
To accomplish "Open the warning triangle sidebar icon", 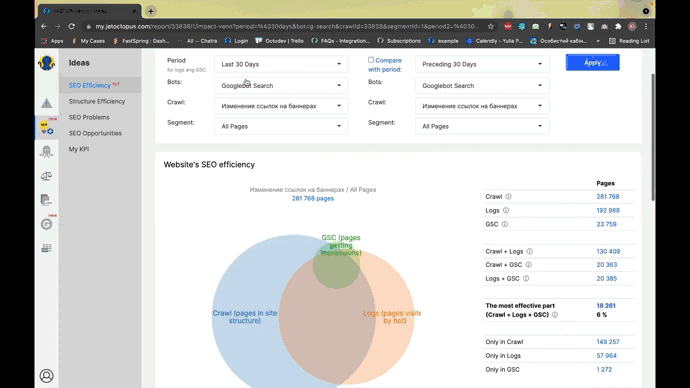I will tap(46, 103).
